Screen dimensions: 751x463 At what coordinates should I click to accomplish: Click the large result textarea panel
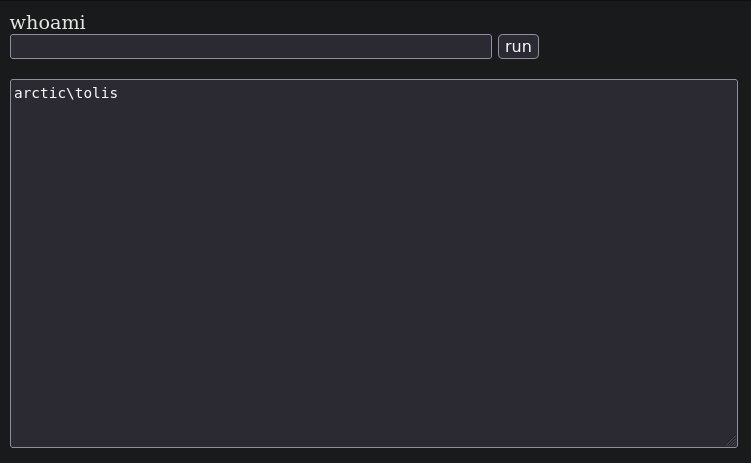[x=374, y=263]
